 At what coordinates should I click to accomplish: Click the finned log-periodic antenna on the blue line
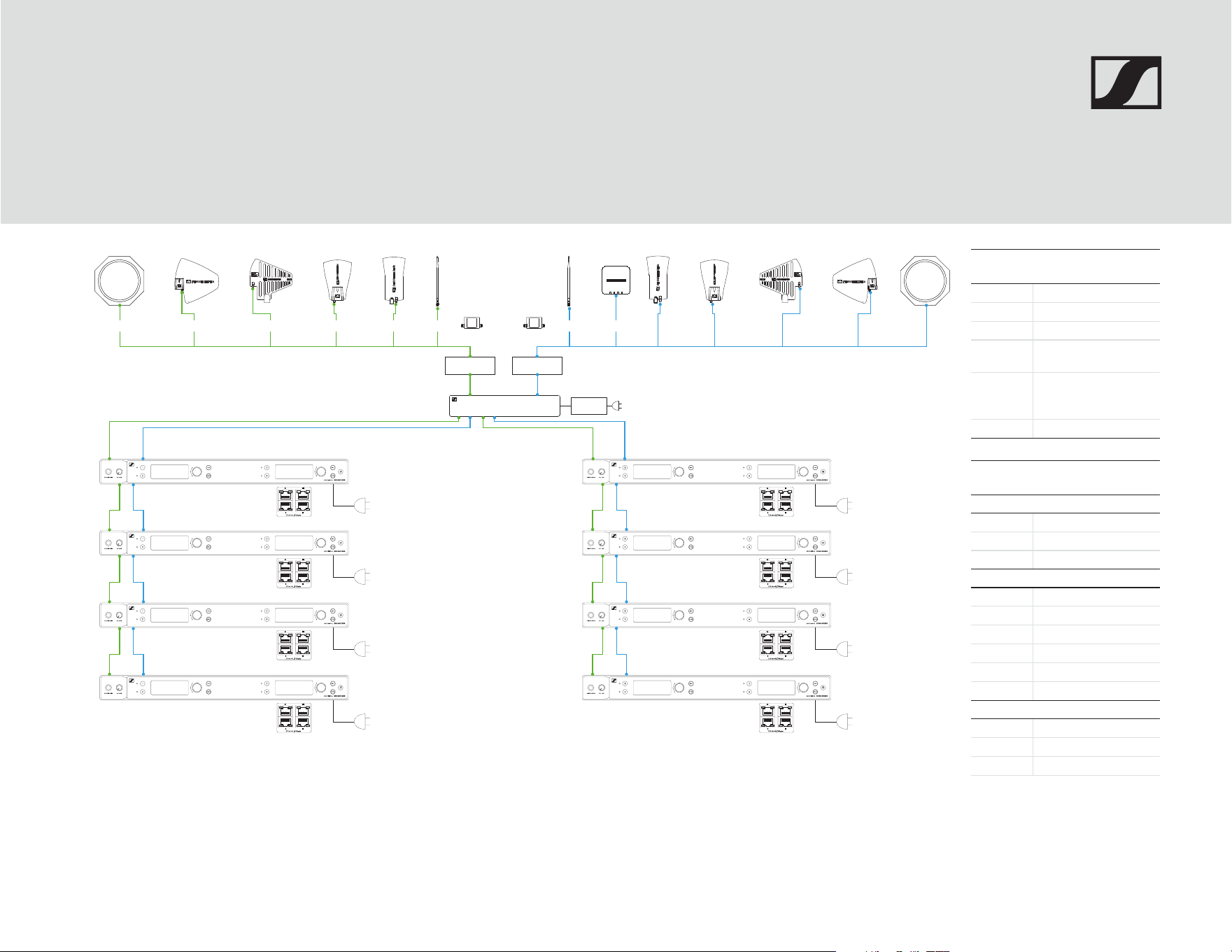(781, 281)
